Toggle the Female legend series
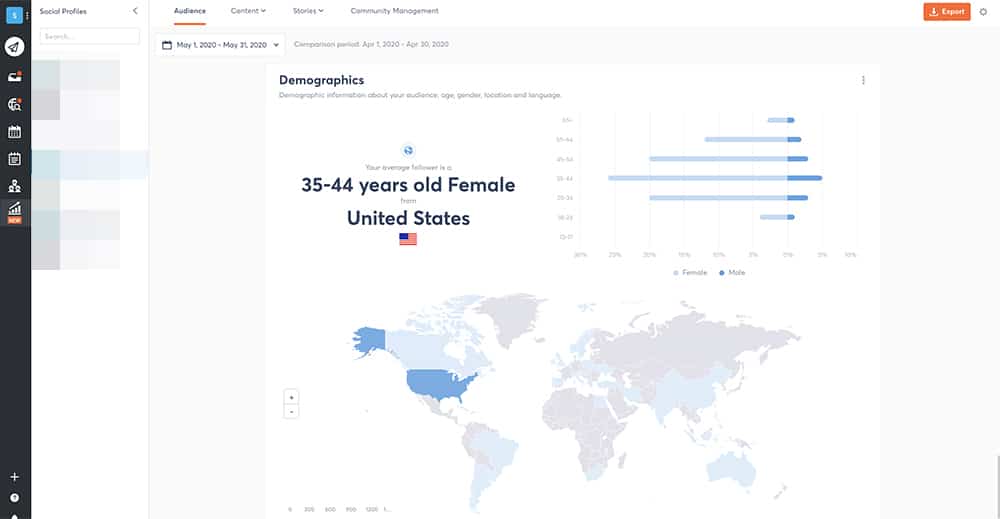 [691, 272]
